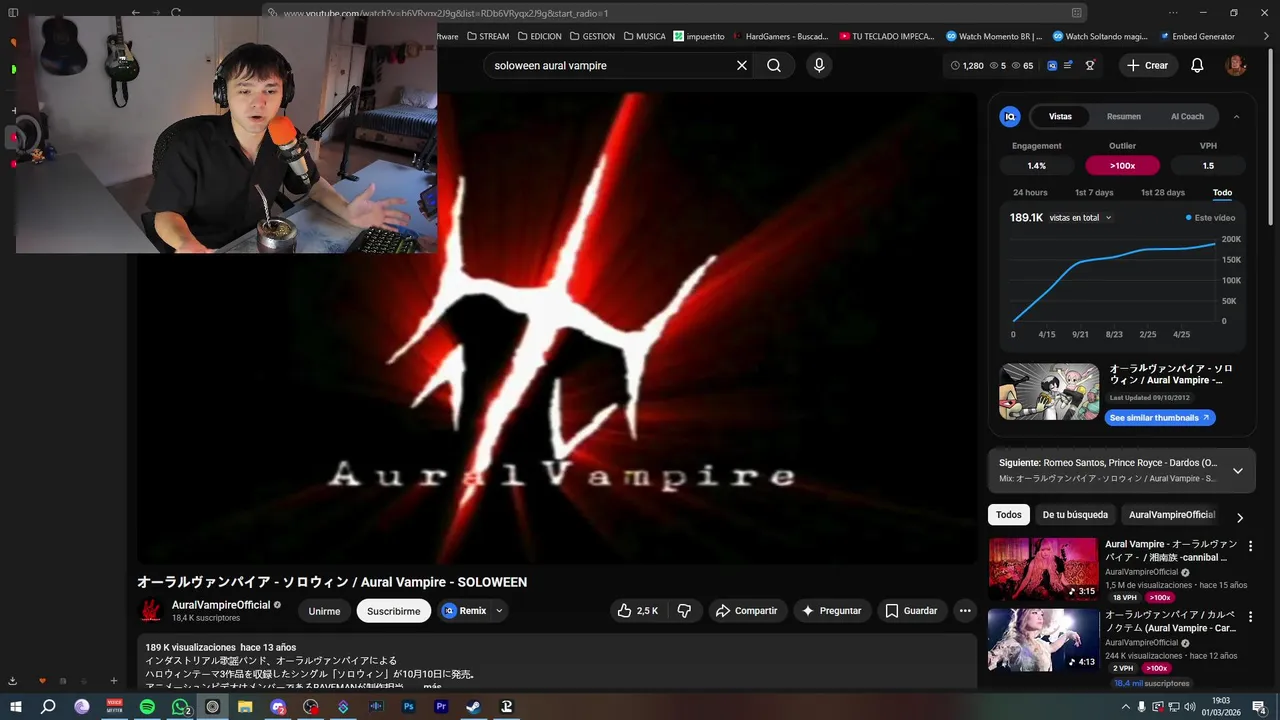Open AuralVampireOfficial channel avatar
The height and width of the screenshot is (720, 1280).
point(150,611)
